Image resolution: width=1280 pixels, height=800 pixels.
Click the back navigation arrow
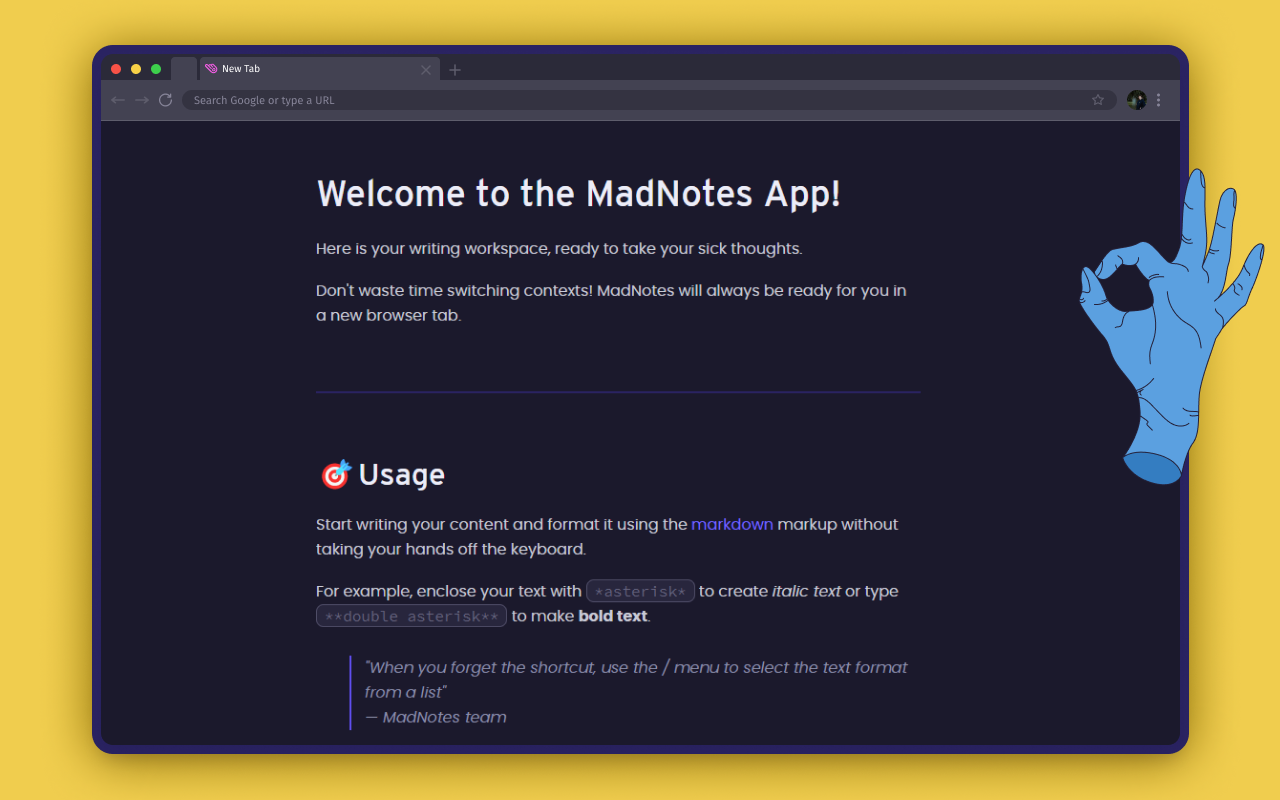point(117,100)
